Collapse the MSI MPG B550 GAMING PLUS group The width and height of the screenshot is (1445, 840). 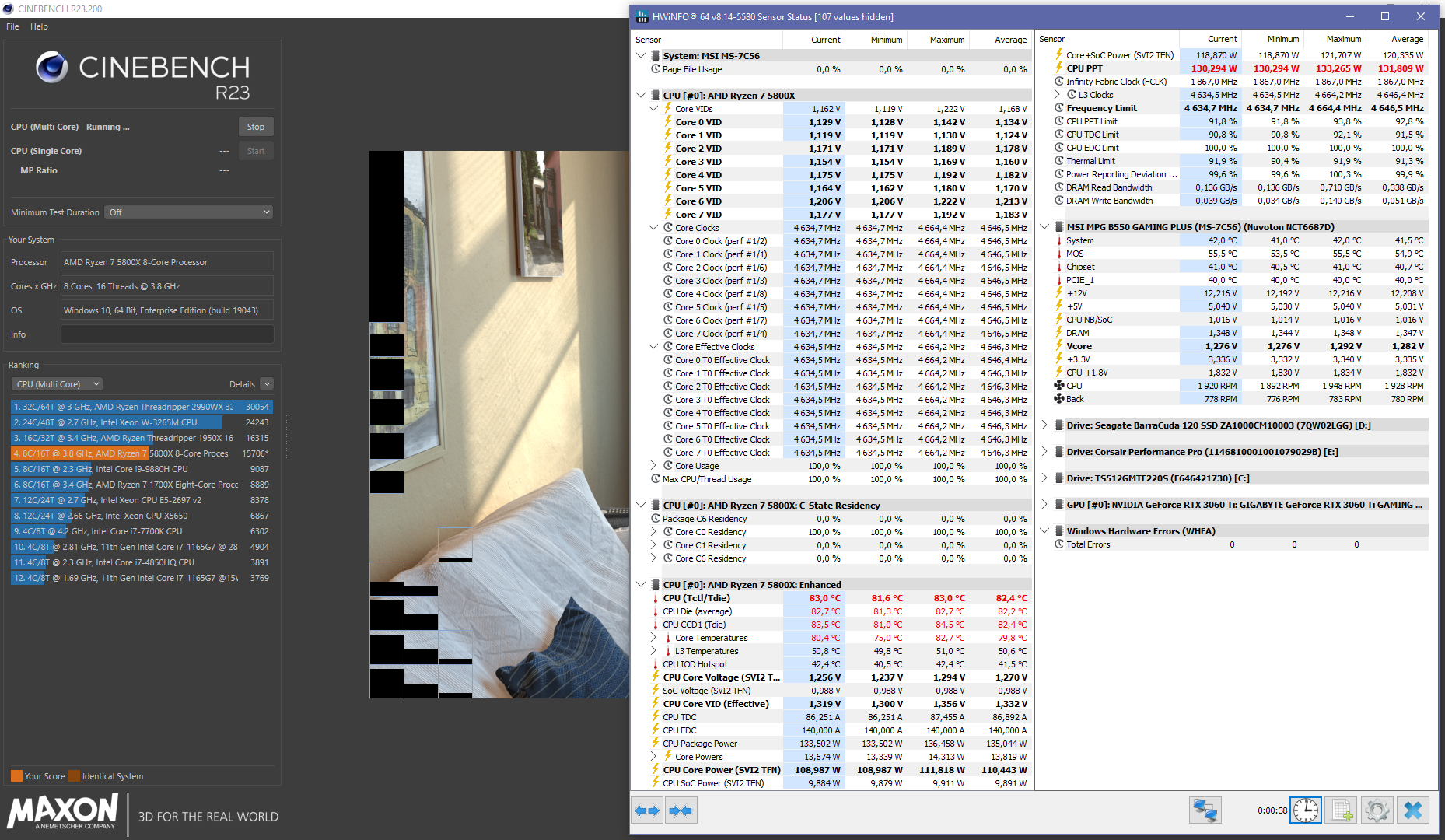(x=1044, y=227)
